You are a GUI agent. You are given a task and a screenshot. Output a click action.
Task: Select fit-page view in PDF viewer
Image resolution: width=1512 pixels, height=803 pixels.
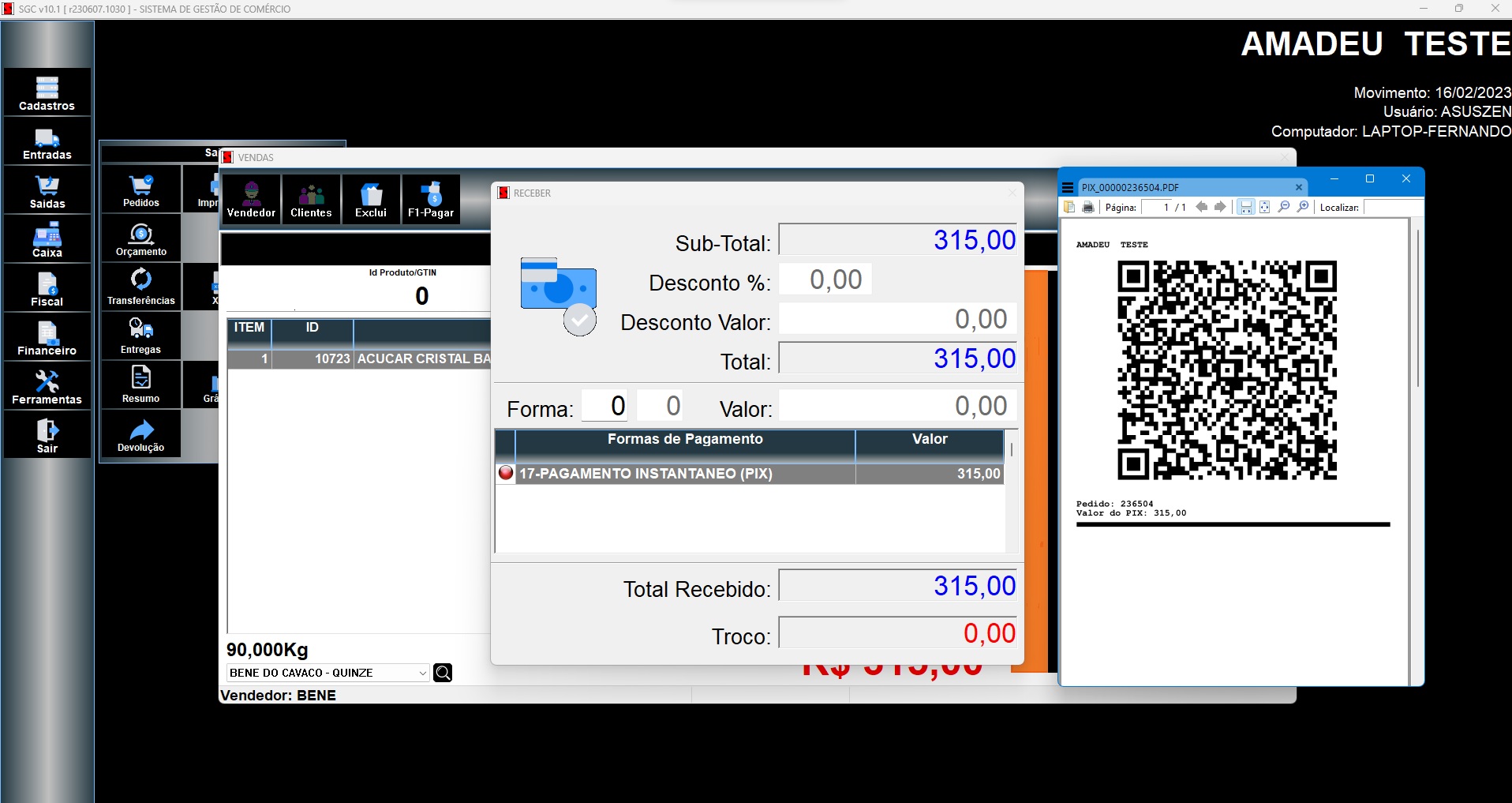[1265, 207]
